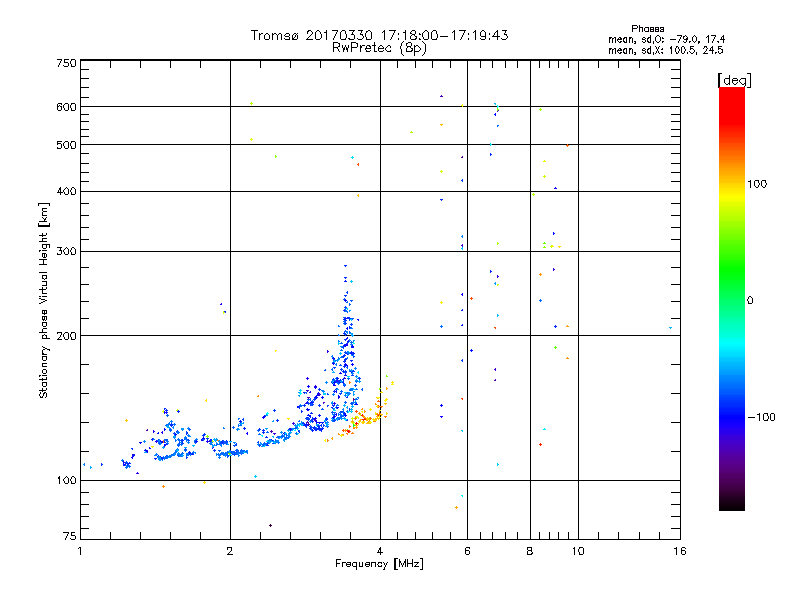The image size is (800, 600).
Task: Click the x-axis '8' tick label
Action: click(x=530, y=551)
